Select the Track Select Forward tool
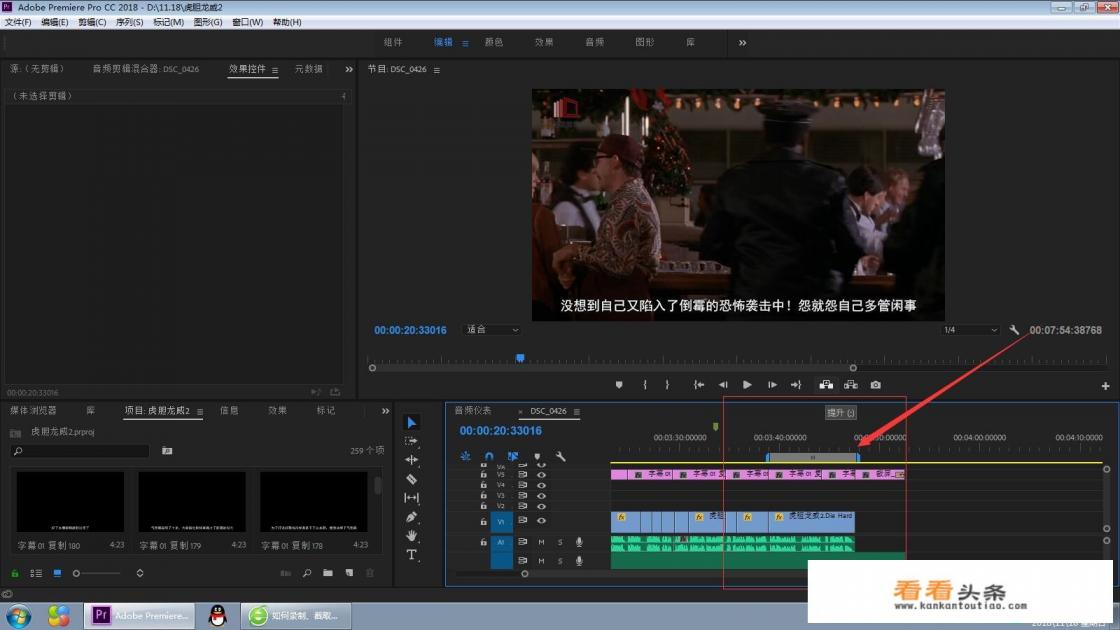The image size is (1120, 630). [x=412, y=439]
